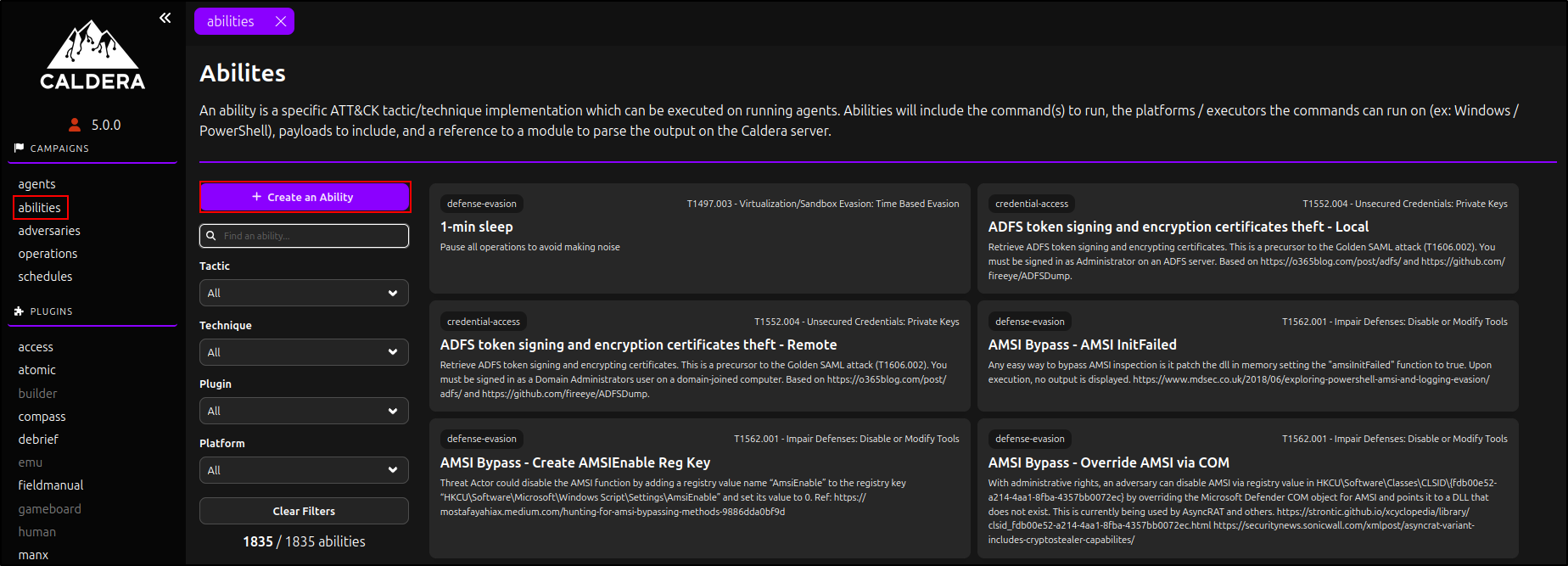The width and height of the screenshot is (1568, 566).
Task: Click the red user profile icon
Action: click(75, 125)
